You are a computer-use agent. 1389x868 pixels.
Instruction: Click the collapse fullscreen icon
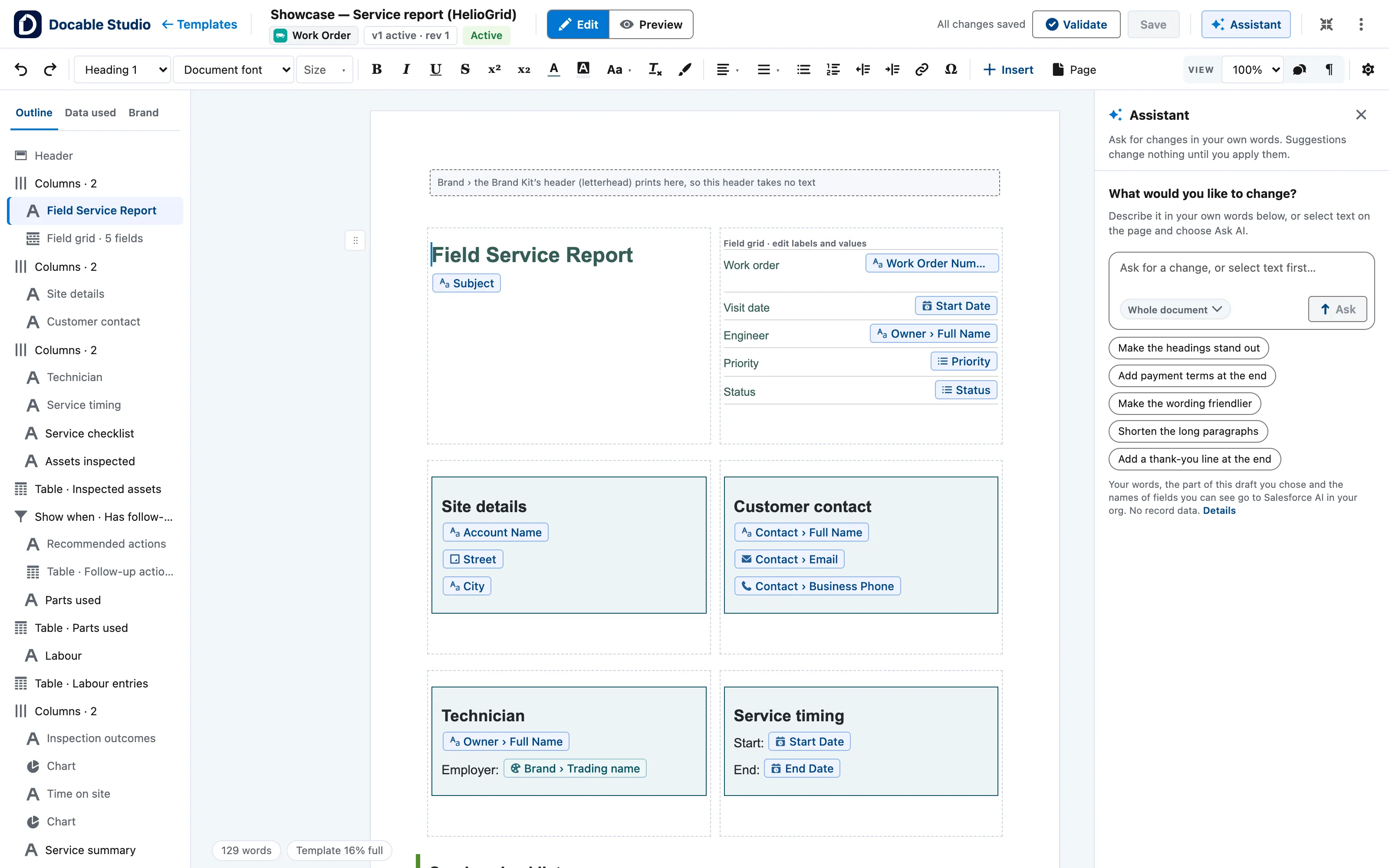tap(1326, 24)
